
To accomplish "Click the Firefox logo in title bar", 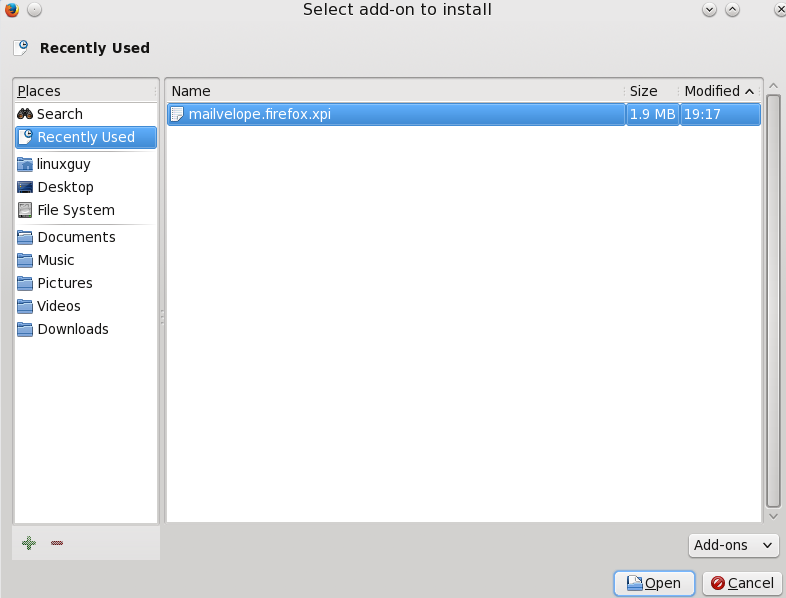I will pyautogui.click(x=12, y=10).
